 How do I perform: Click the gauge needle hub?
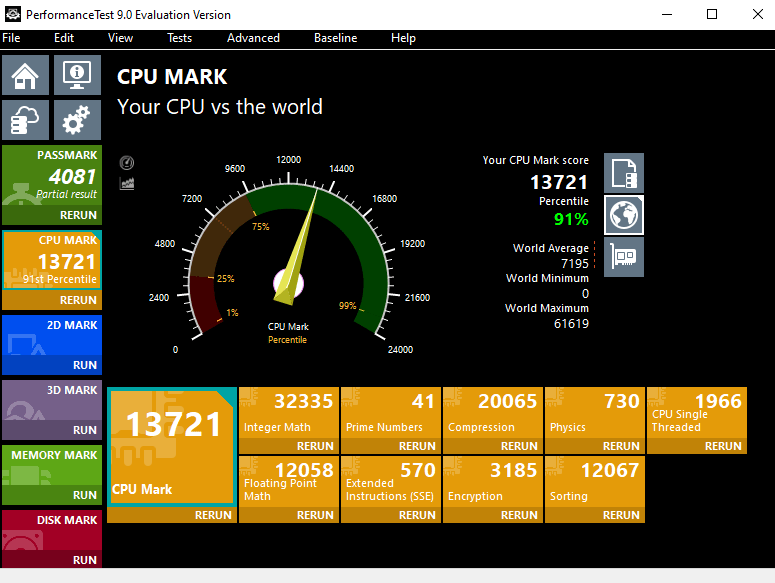(x=289, y=284)
